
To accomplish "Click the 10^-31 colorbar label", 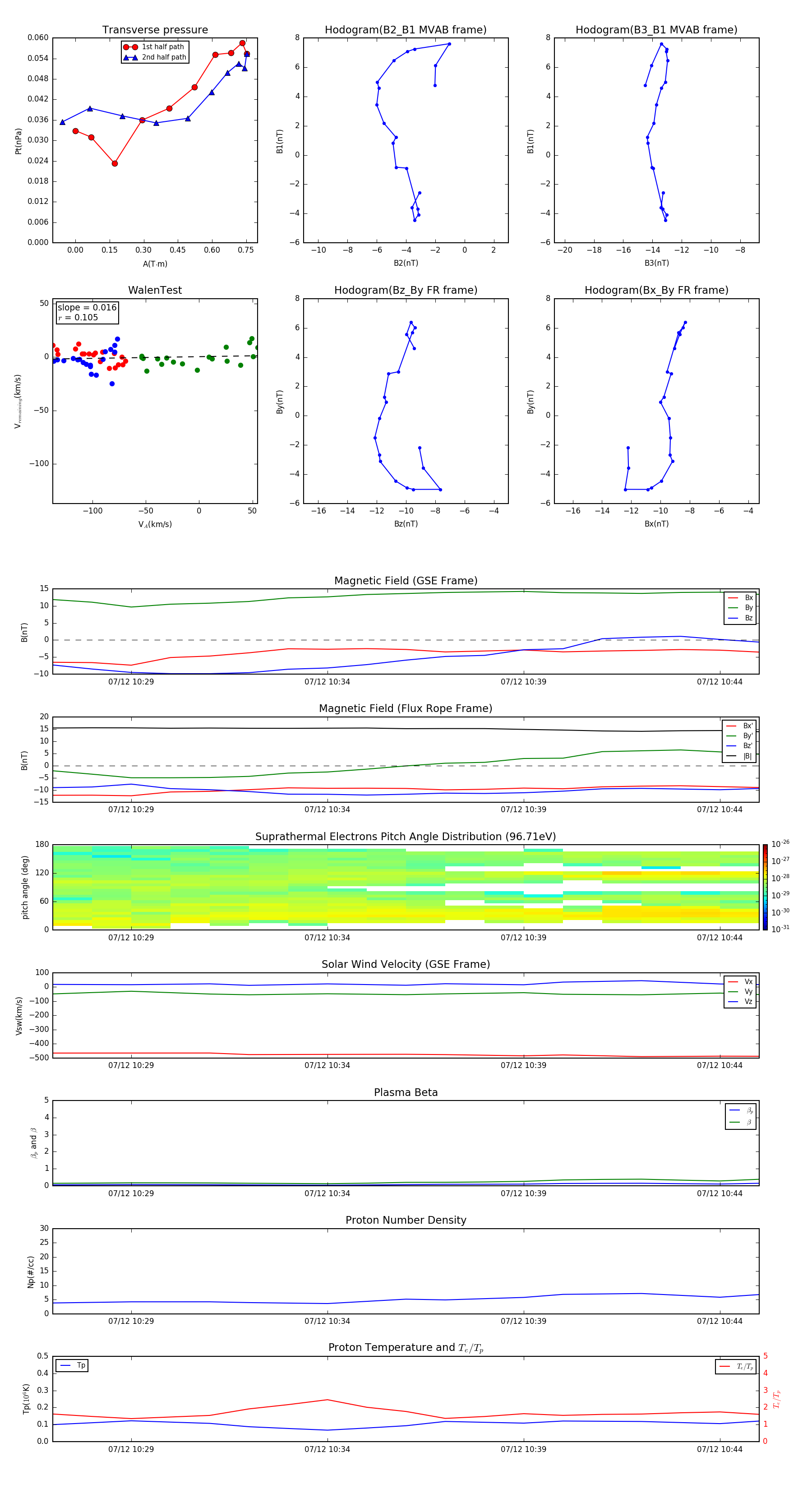I will pos(780,929).
